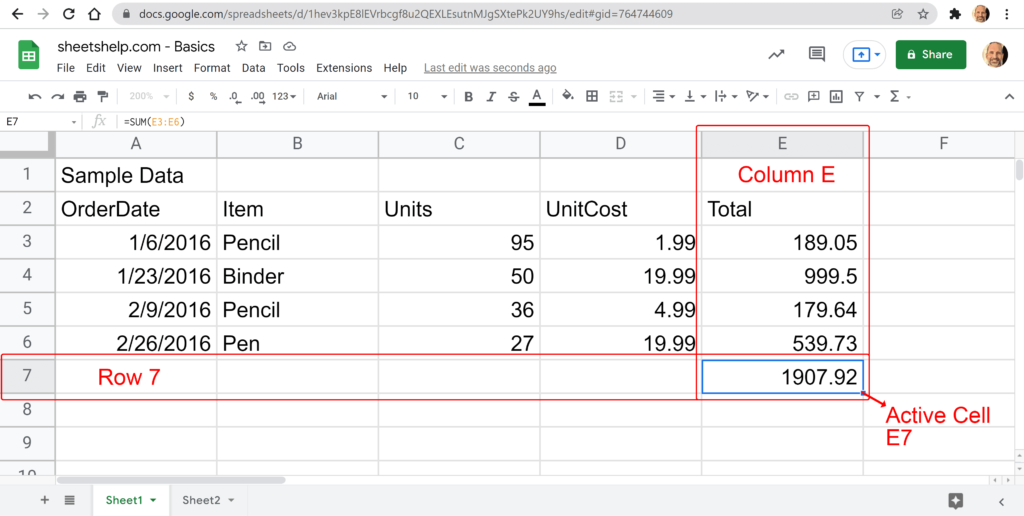This screenshot has height=516, width=1024.
Task: Open the Arial font dropdown
Action: 351,97
